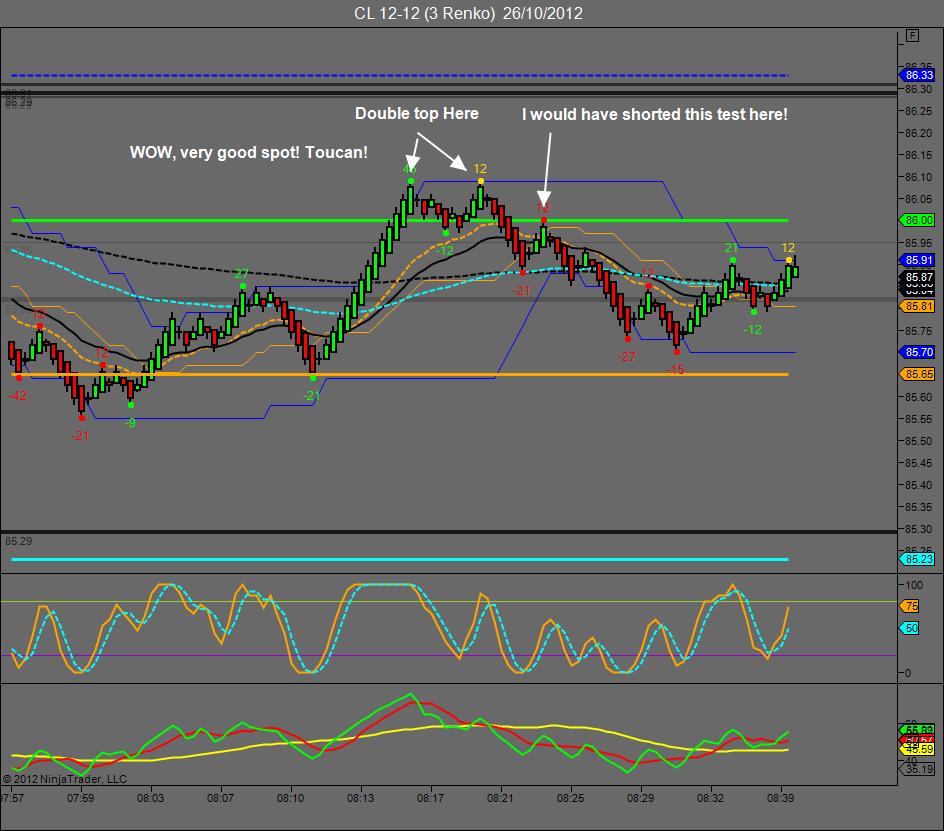
Task: Select the orange 85.81 price marker
Action: tap(917, 306)
